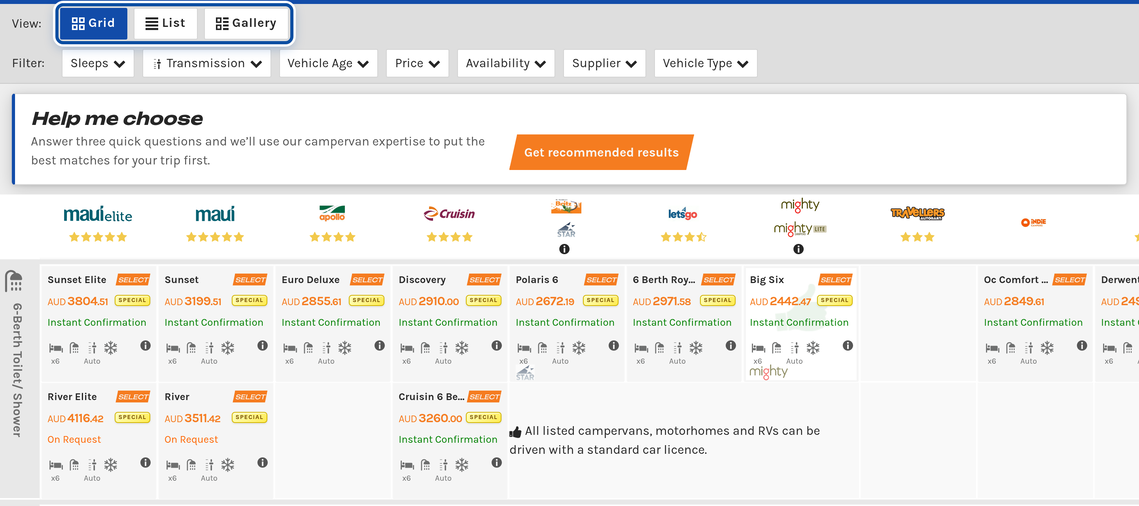The image size is (1139, 506).
Task: Expand the Vehicle Type filter
Action: (x=706, y=63)
